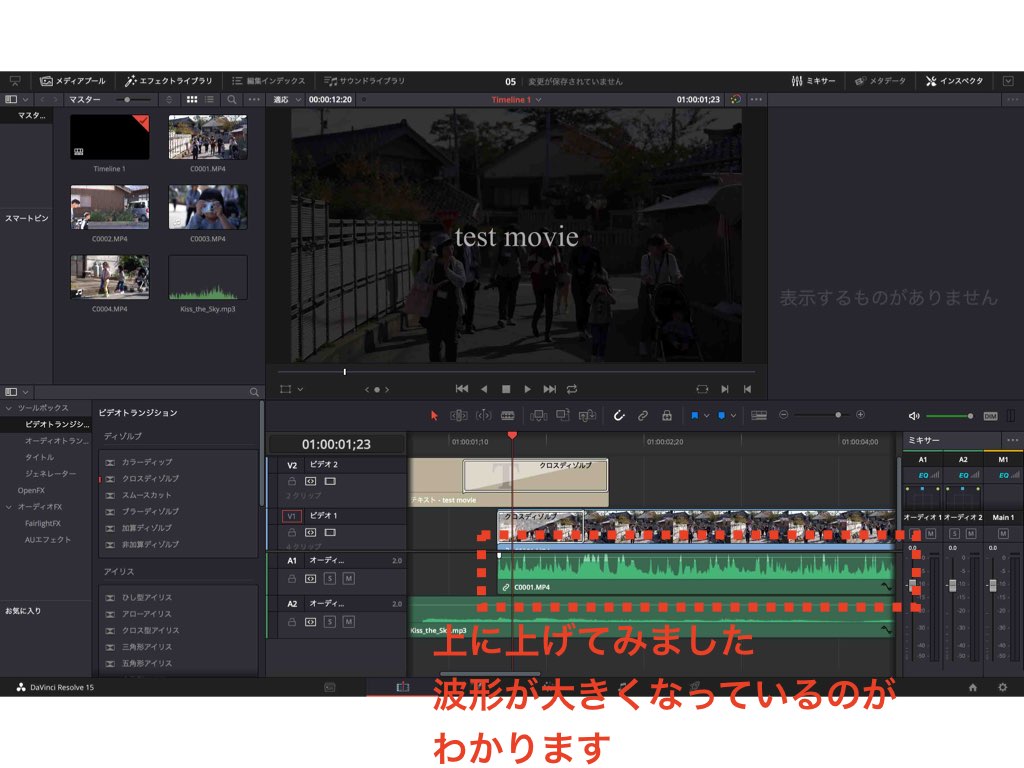1024x768 pixels.
Task: Mute the A2 audio track in timeline
Action: [349, 622]
